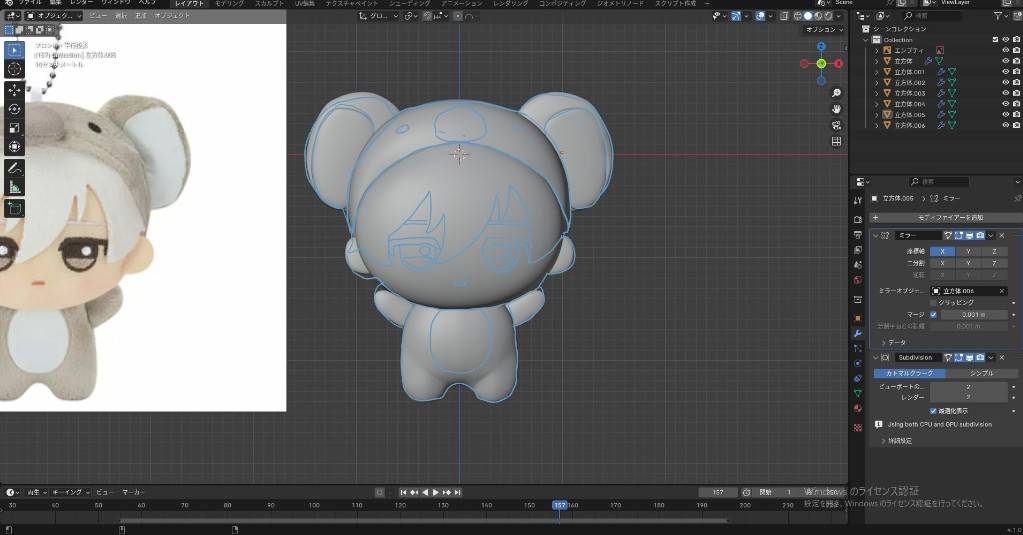Click the green Y axis on navigation gizmo
This screenshot has width=1023, height=535.
pos(821,64)
